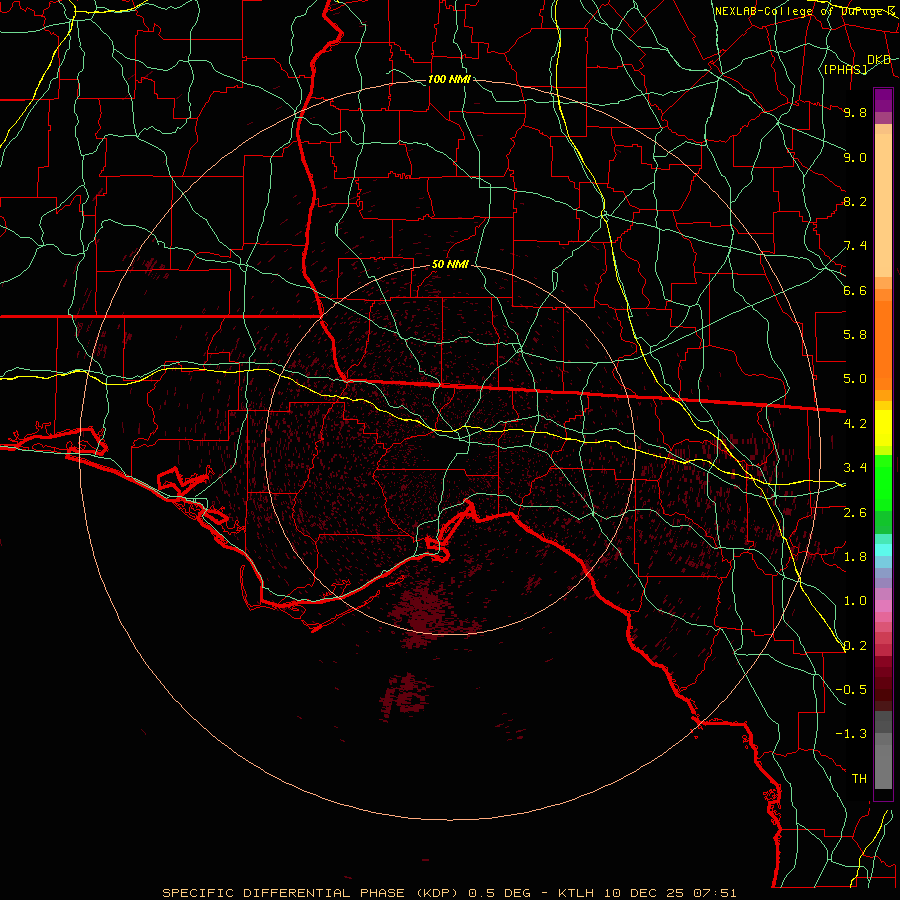Viewport: 900px width, 900px height.
Task: Click the TH threshold label on the scale
Action: [x=859, y=779]
